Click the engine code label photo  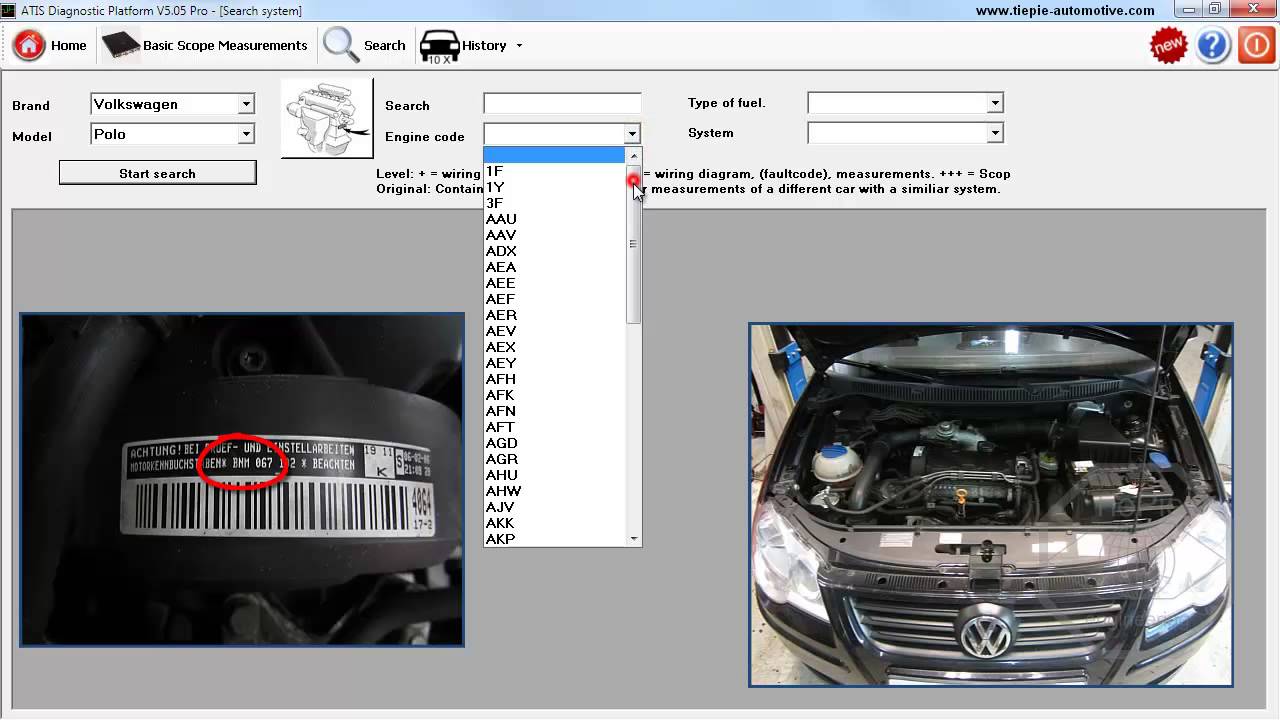242,479
